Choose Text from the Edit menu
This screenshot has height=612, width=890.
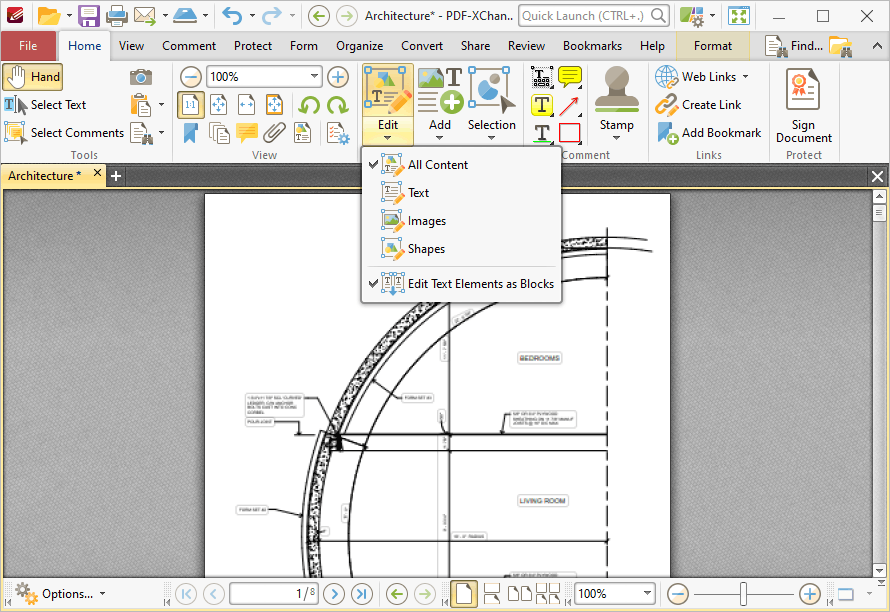(461, 193)
